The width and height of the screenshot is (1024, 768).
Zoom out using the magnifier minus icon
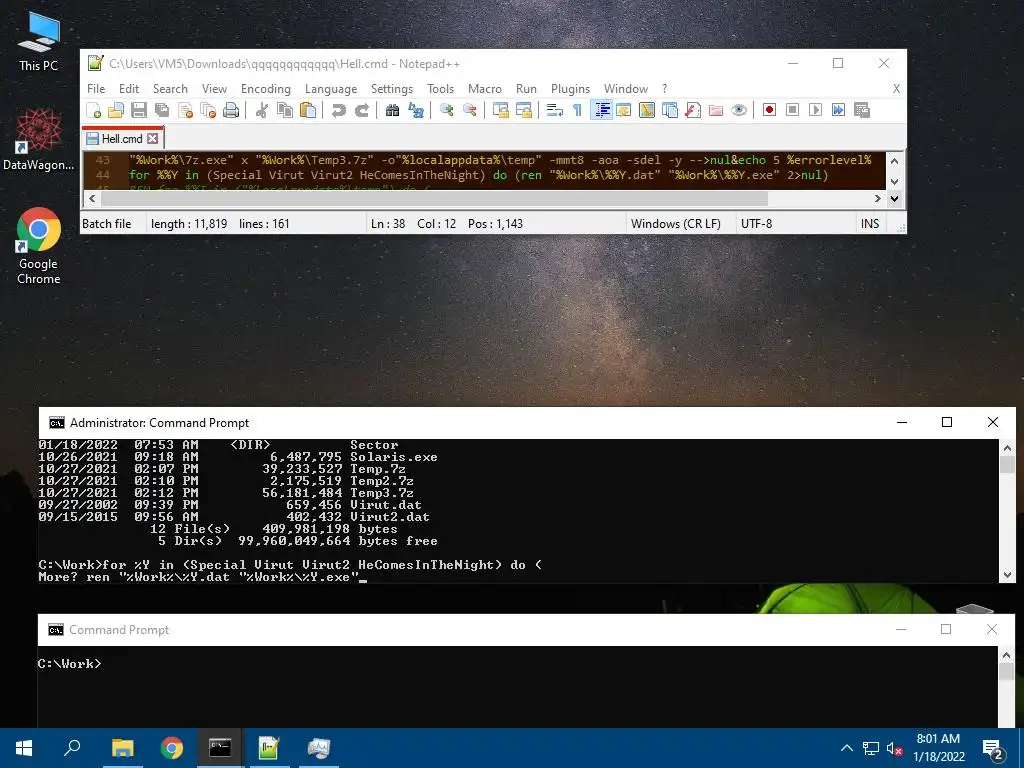tap(470, 110)
